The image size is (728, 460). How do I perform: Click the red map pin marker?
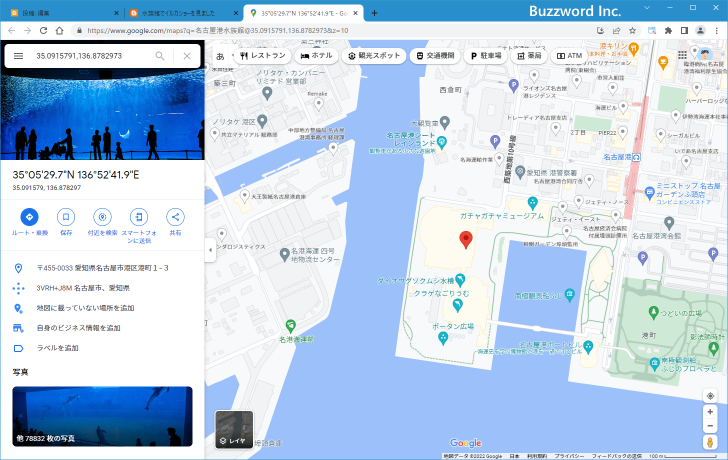466,240
